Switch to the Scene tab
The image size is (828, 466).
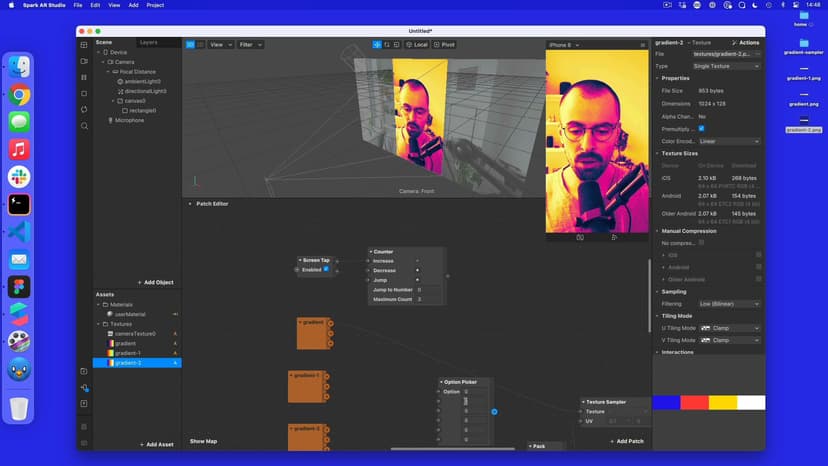(104, 42)
